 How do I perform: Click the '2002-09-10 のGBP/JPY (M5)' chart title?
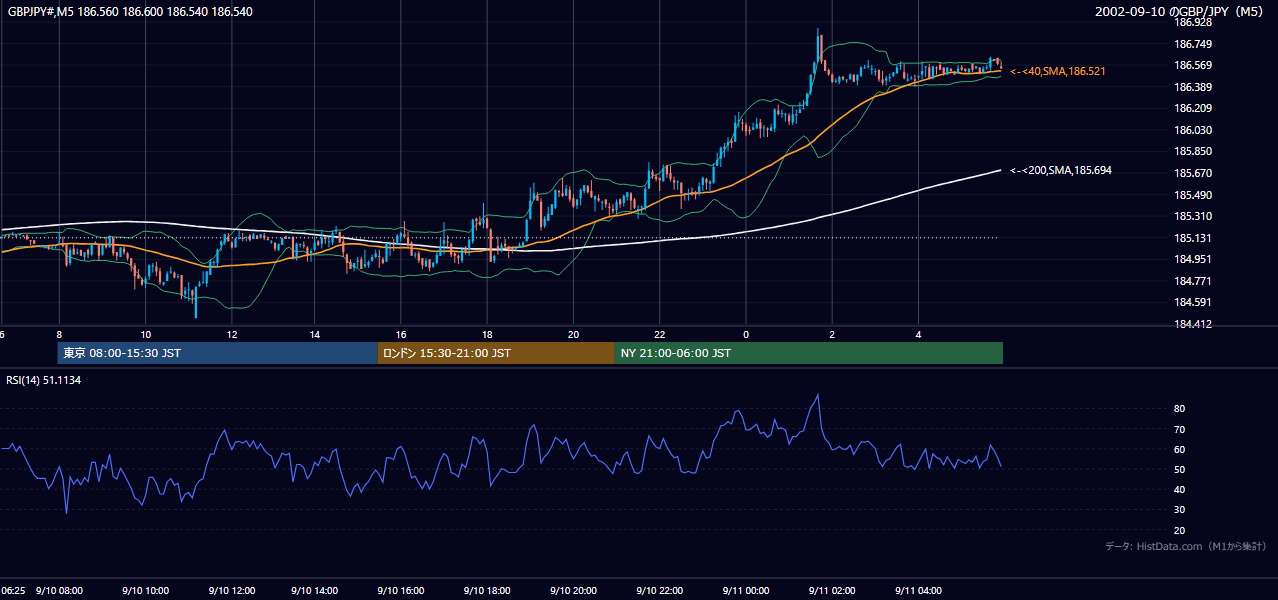point(1180,11)
